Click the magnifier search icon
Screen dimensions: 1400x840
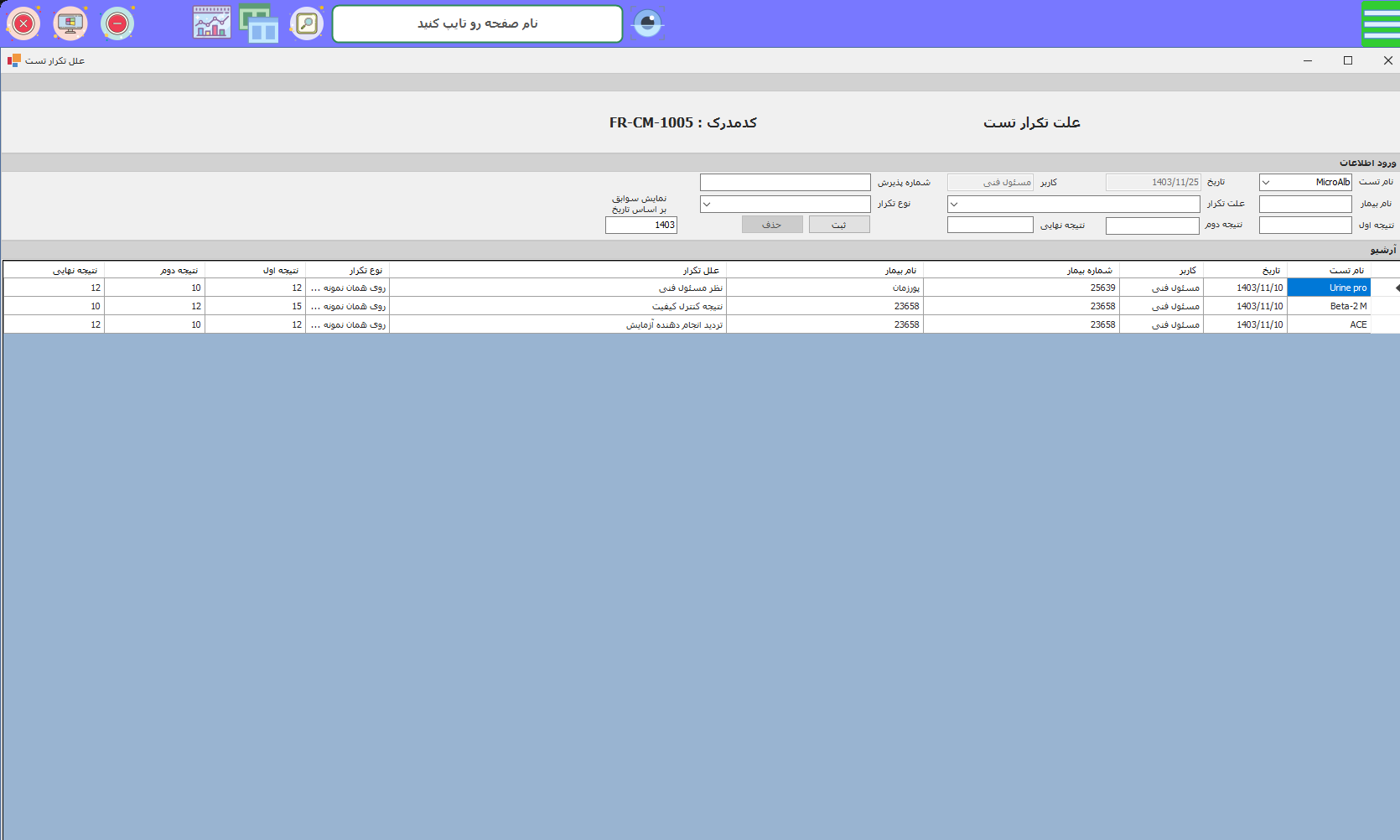coord(307,23)
